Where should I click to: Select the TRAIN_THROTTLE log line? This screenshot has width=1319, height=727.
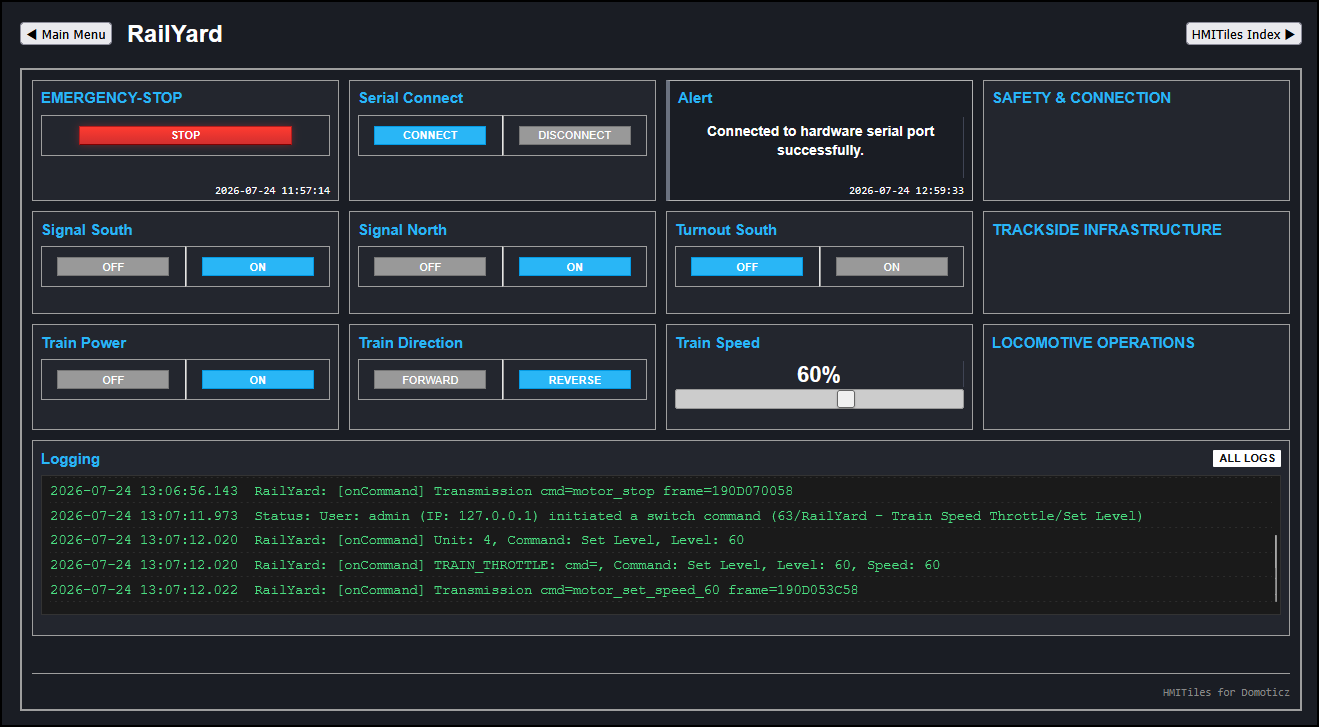coord(495,565)
